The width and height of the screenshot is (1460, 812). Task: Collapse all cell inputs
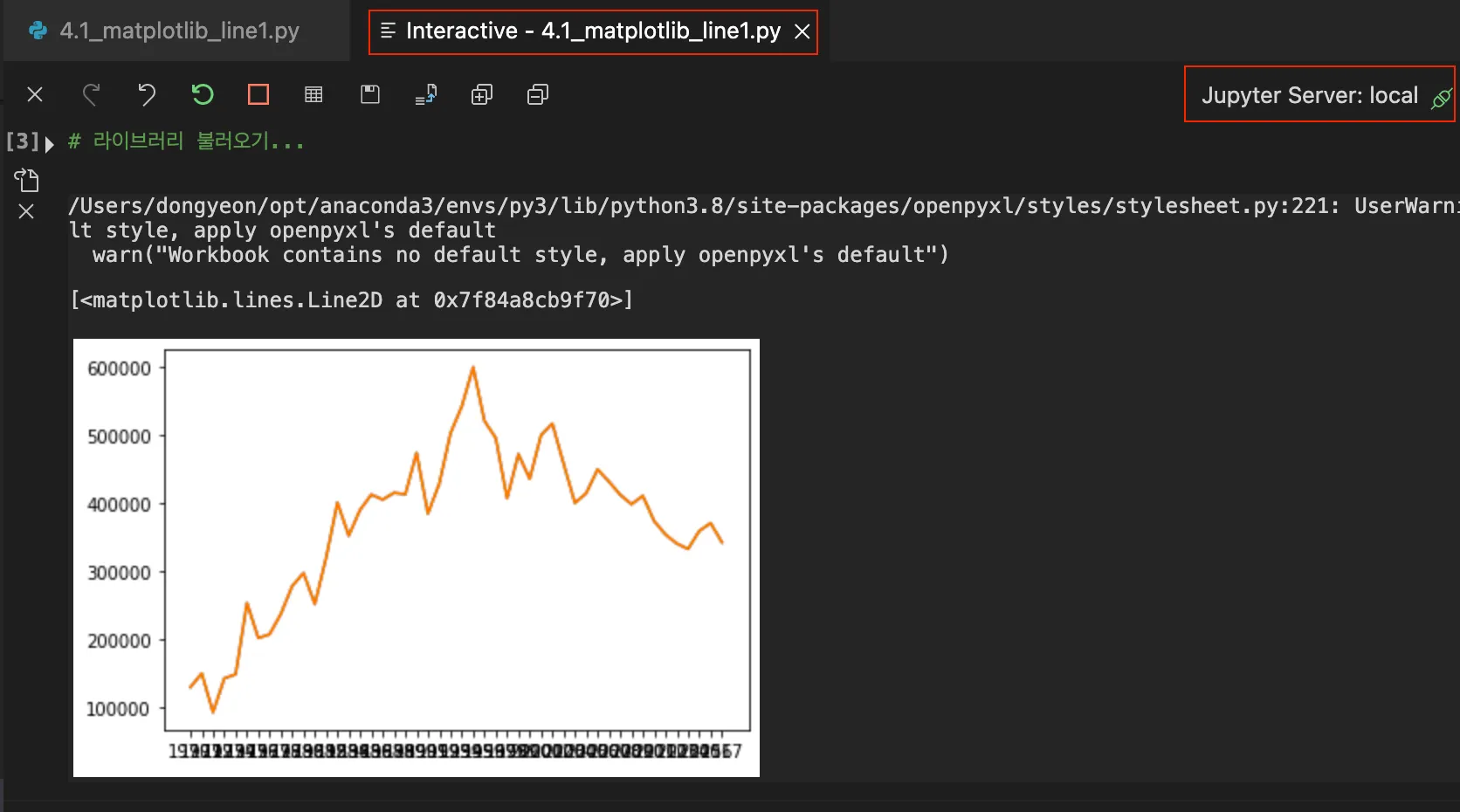(x=538, y=94)
